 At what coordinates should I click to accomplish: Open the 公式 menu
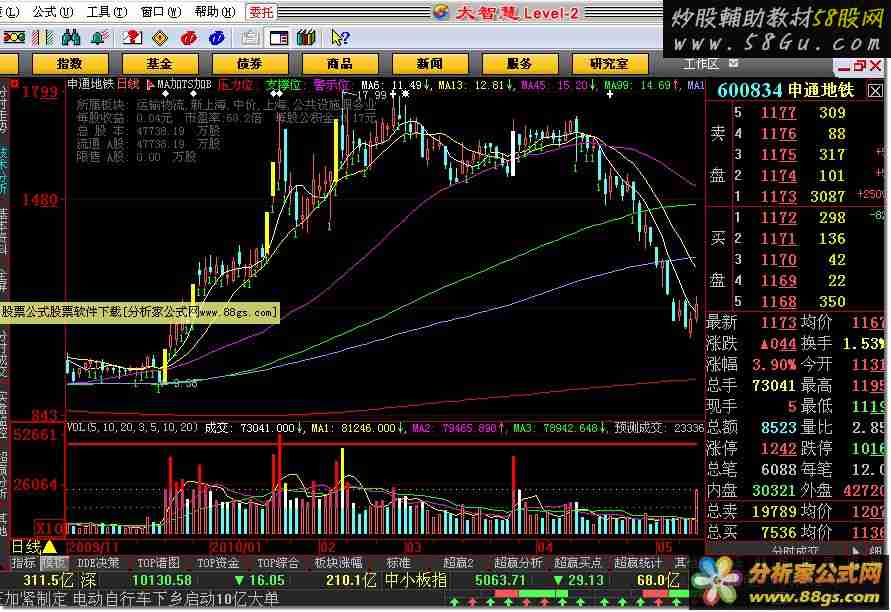52,11
